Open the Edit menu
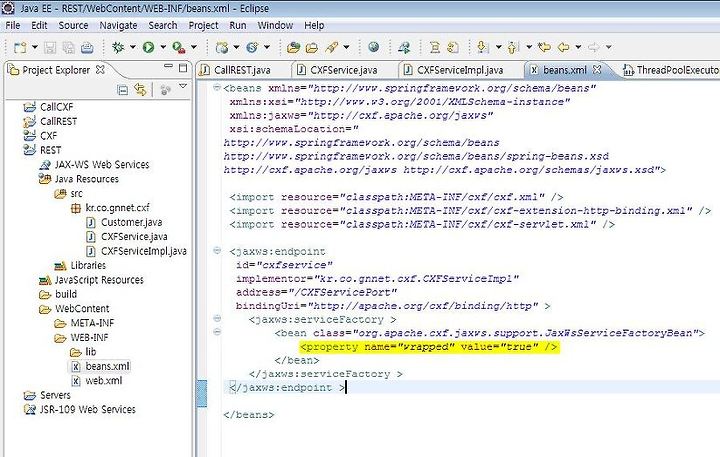The image size is (720, 457). tap(39, 25)
